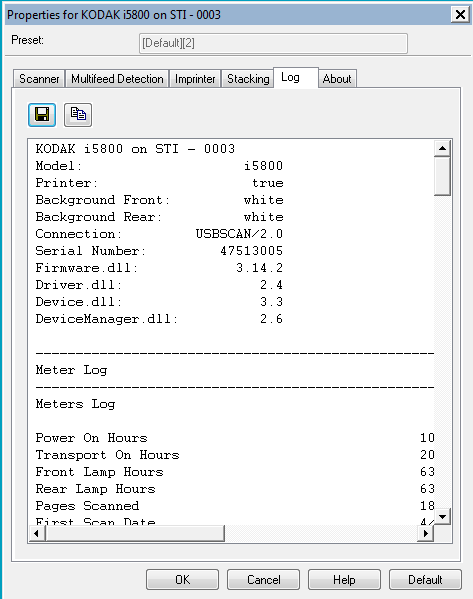The width and height of the screenshot is (473, 599).
Task: Click the Printer value true
Action: click(x=268, y=183)
